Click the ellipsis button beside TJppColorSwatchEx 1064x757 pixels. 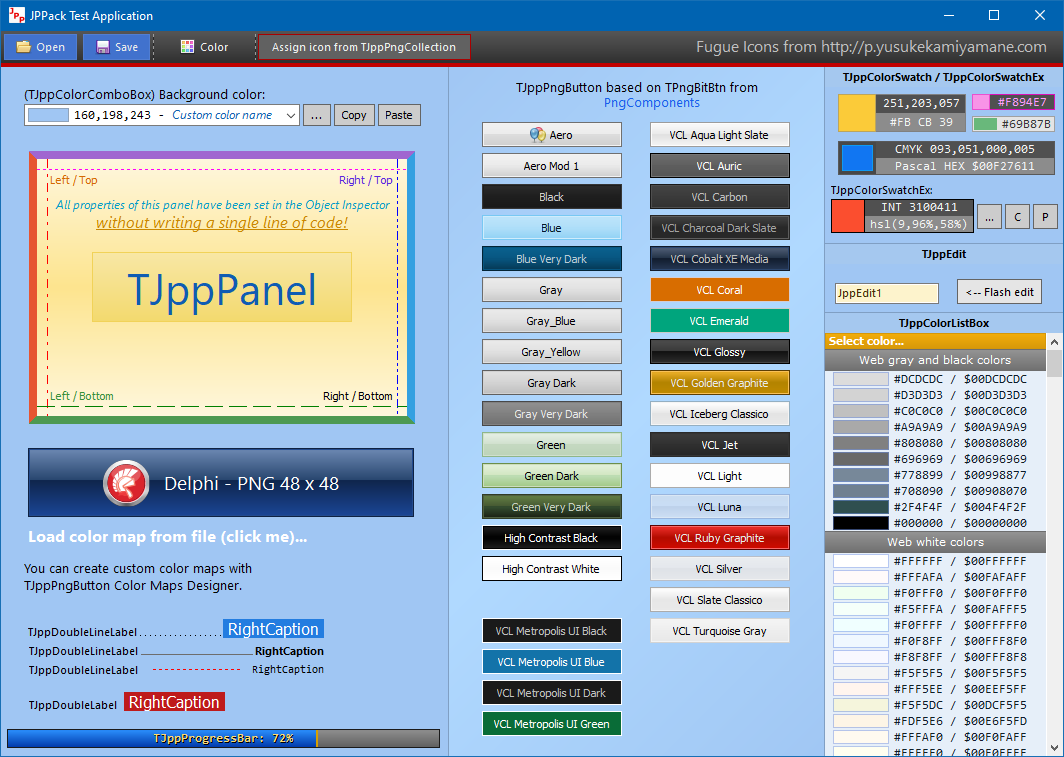tap(989, 216)
